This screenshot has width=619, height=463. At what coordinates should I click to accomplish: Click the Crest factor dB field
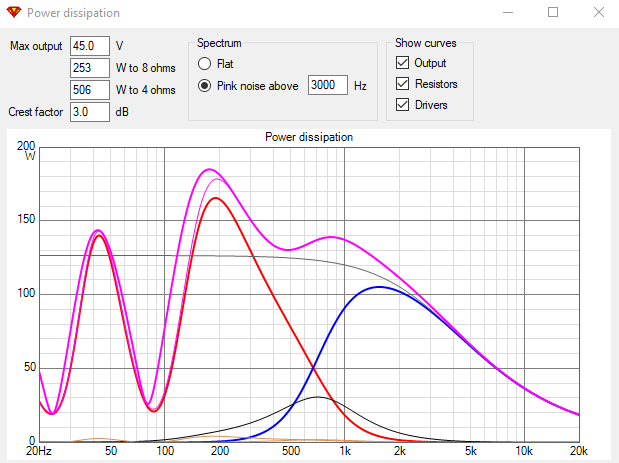point(90,112)
